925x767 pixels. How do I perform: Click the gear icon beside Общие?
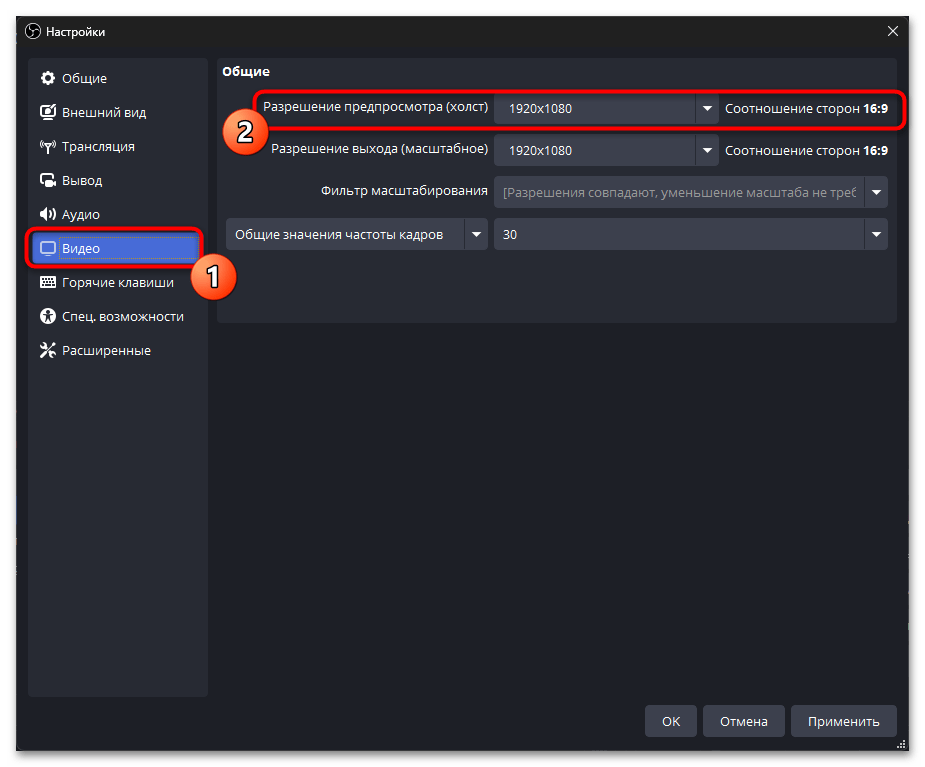point(47,79)
